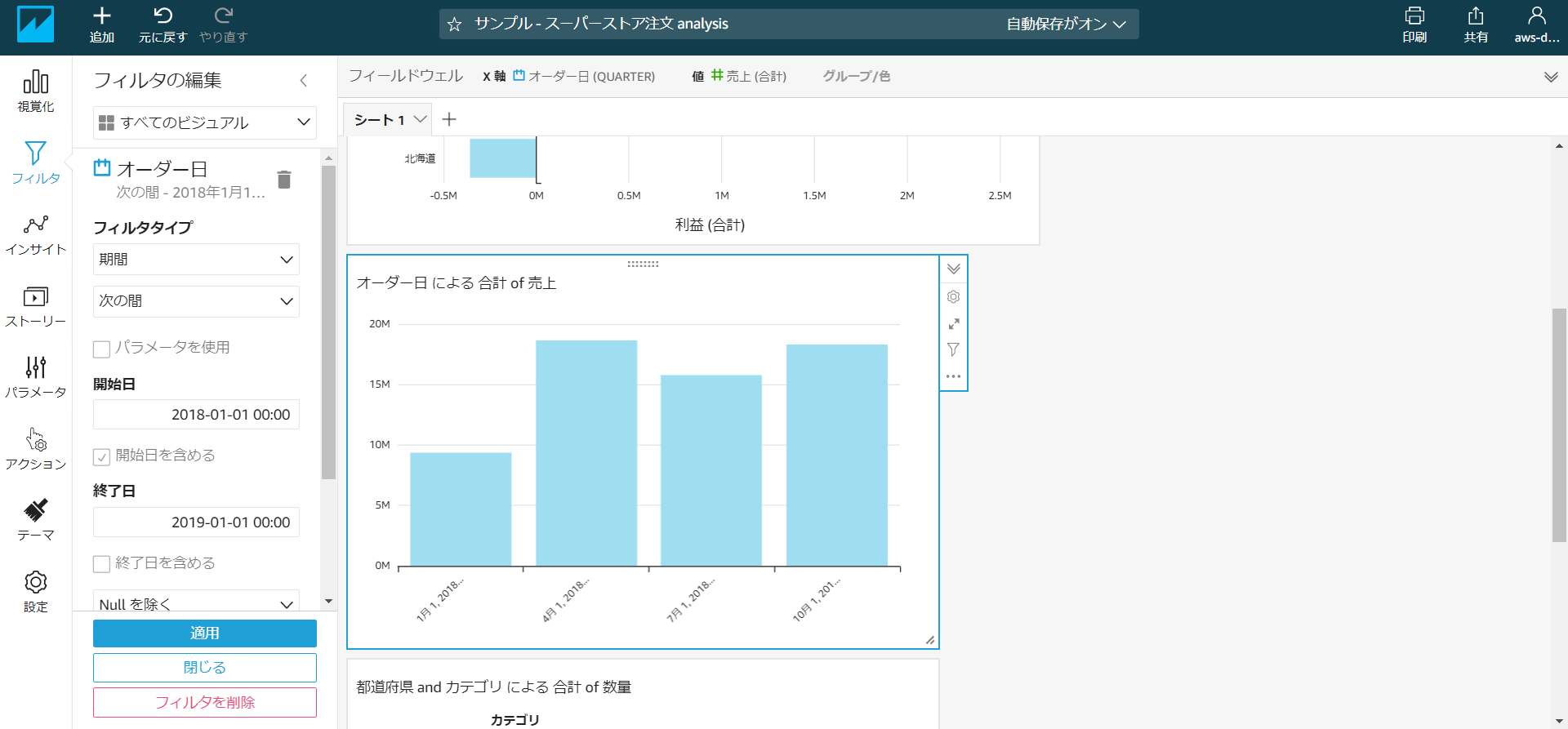Open the Null を除く dropdown
1568x729 pixels.
click(196, 602)
